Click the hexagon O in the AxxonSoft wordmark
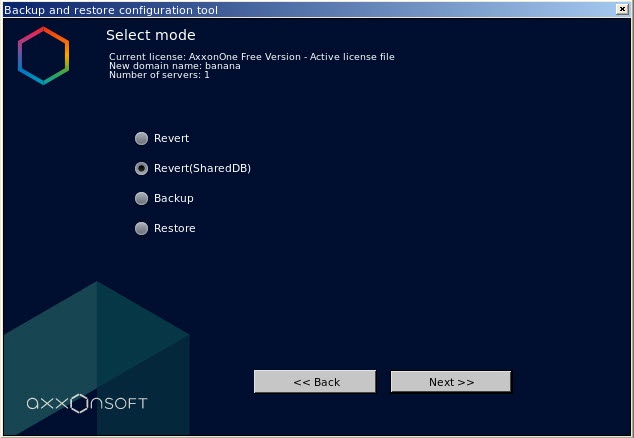 pos(79,403)
